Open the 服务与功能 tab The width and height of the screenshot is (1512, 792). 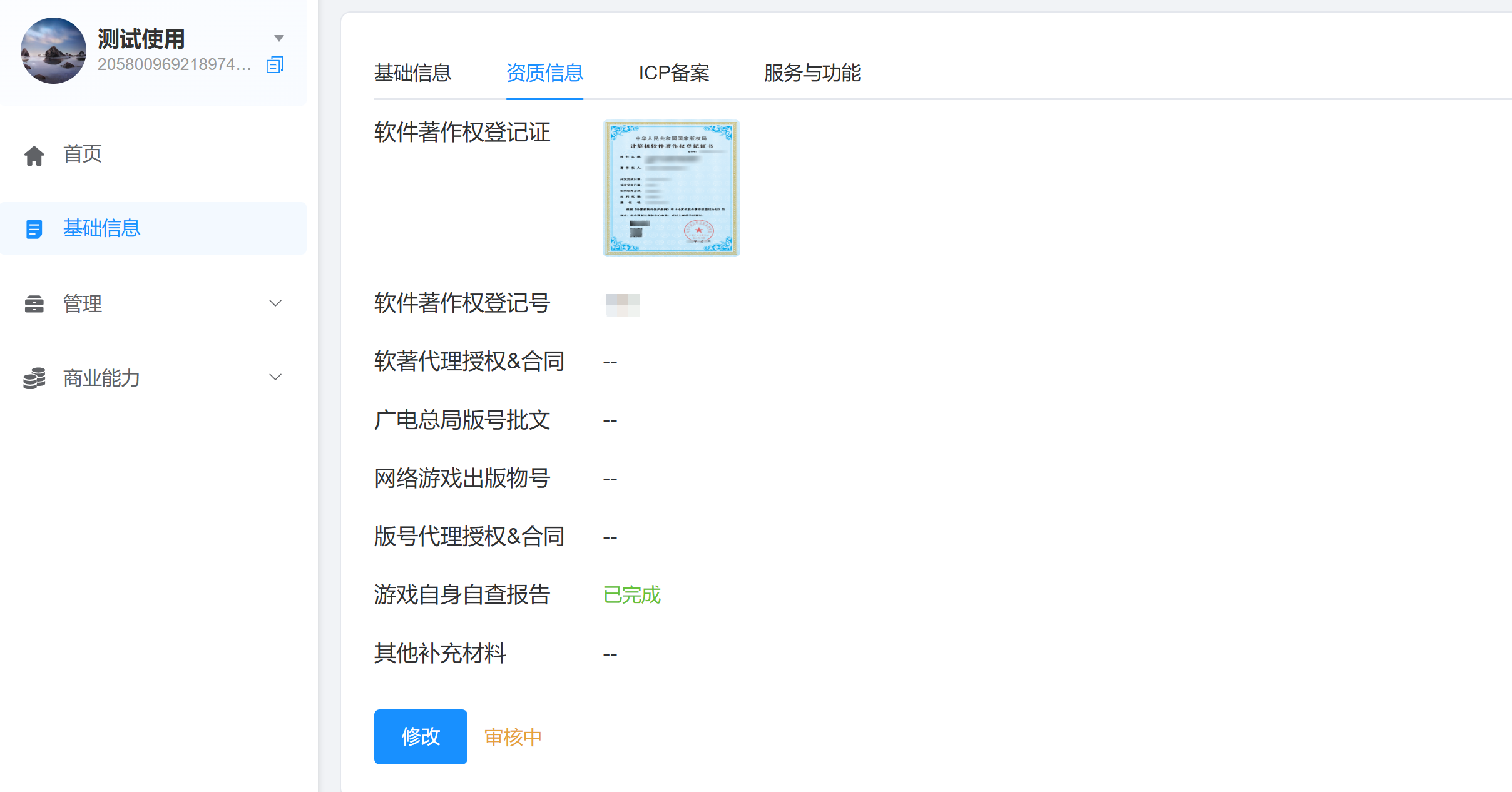pyautogui.click(x=812, y=73)
